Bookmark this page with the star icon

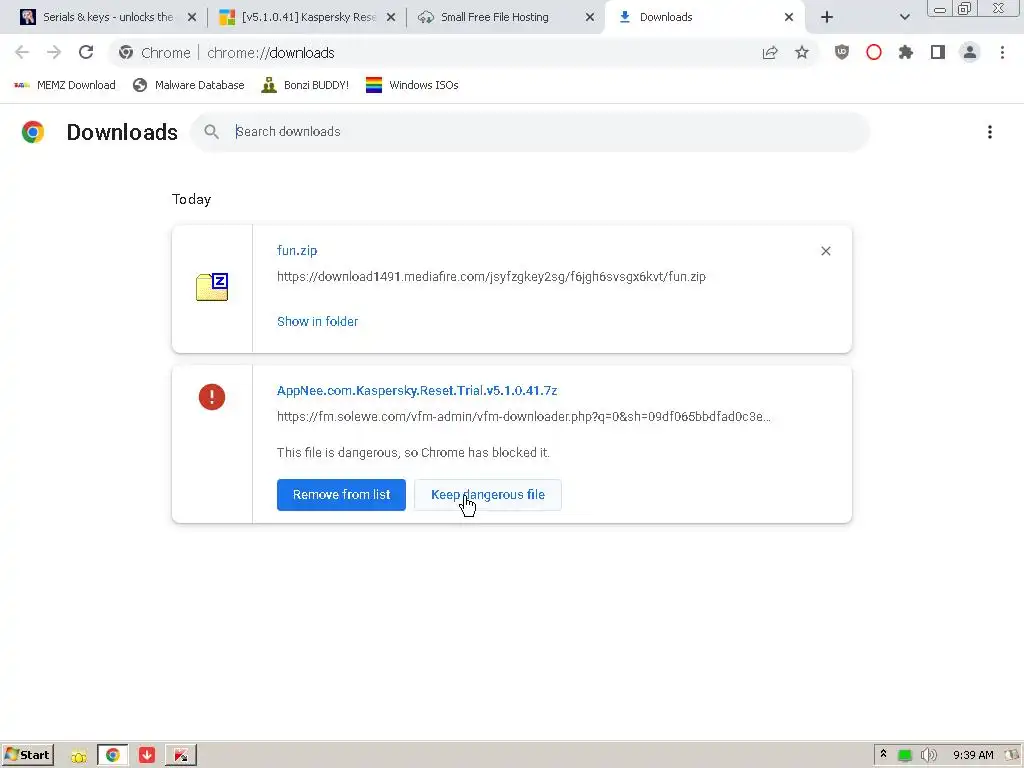802,53
